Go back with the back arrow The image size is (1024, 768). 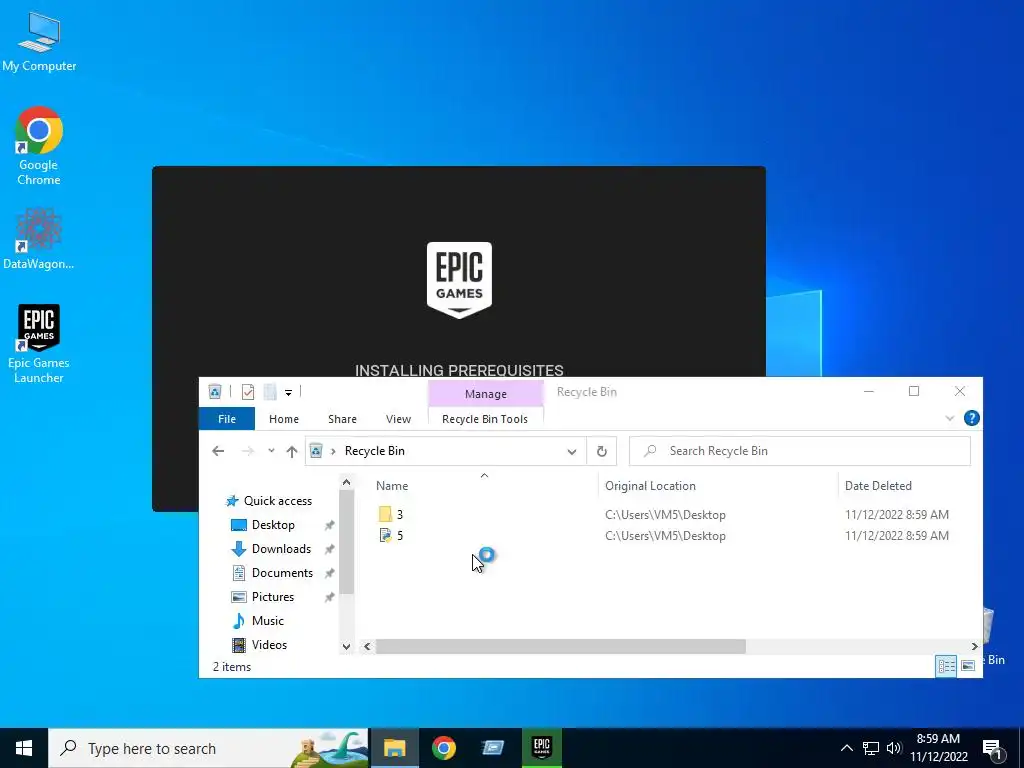pyautogui.click(x=218, y=451)
